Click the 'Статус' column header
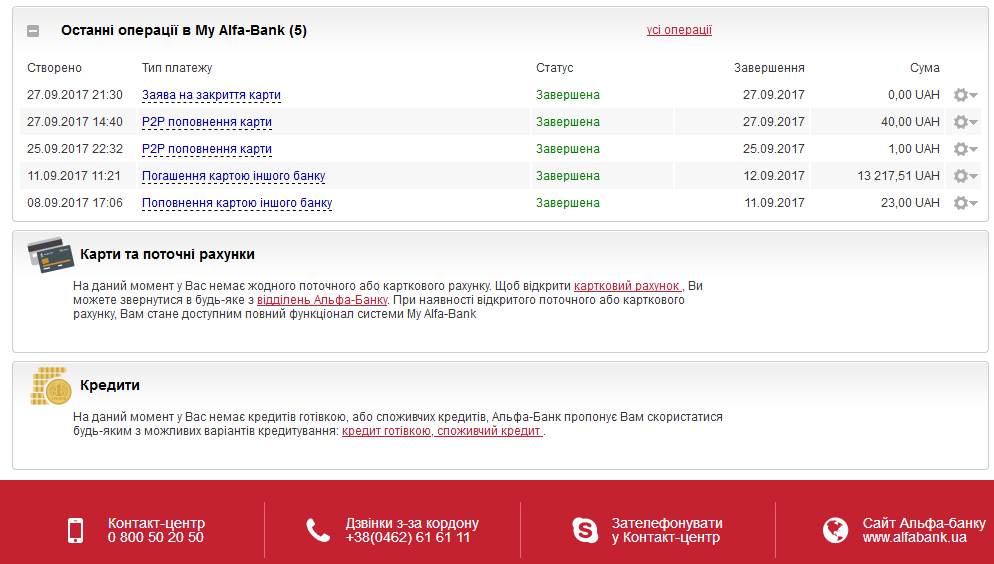The height and width of the screenshot is (564, 994). (555, 68)
